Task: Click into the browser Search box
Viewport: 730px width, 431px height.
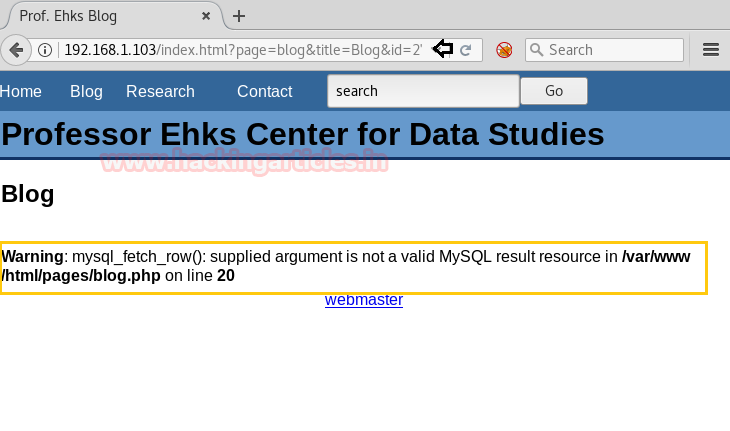Action: [x=612, y=50]
